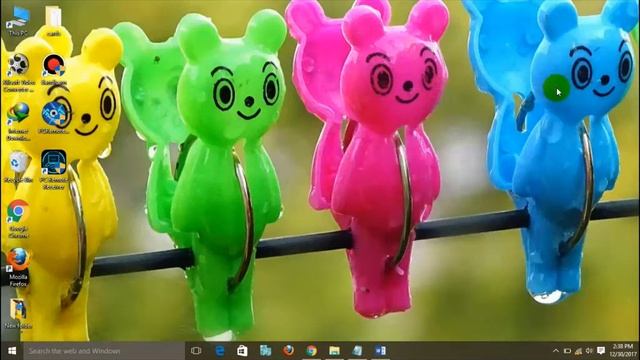This screenshot has width=640, height=360.
Task: Open the network tray icon
Action: point(578,351)
